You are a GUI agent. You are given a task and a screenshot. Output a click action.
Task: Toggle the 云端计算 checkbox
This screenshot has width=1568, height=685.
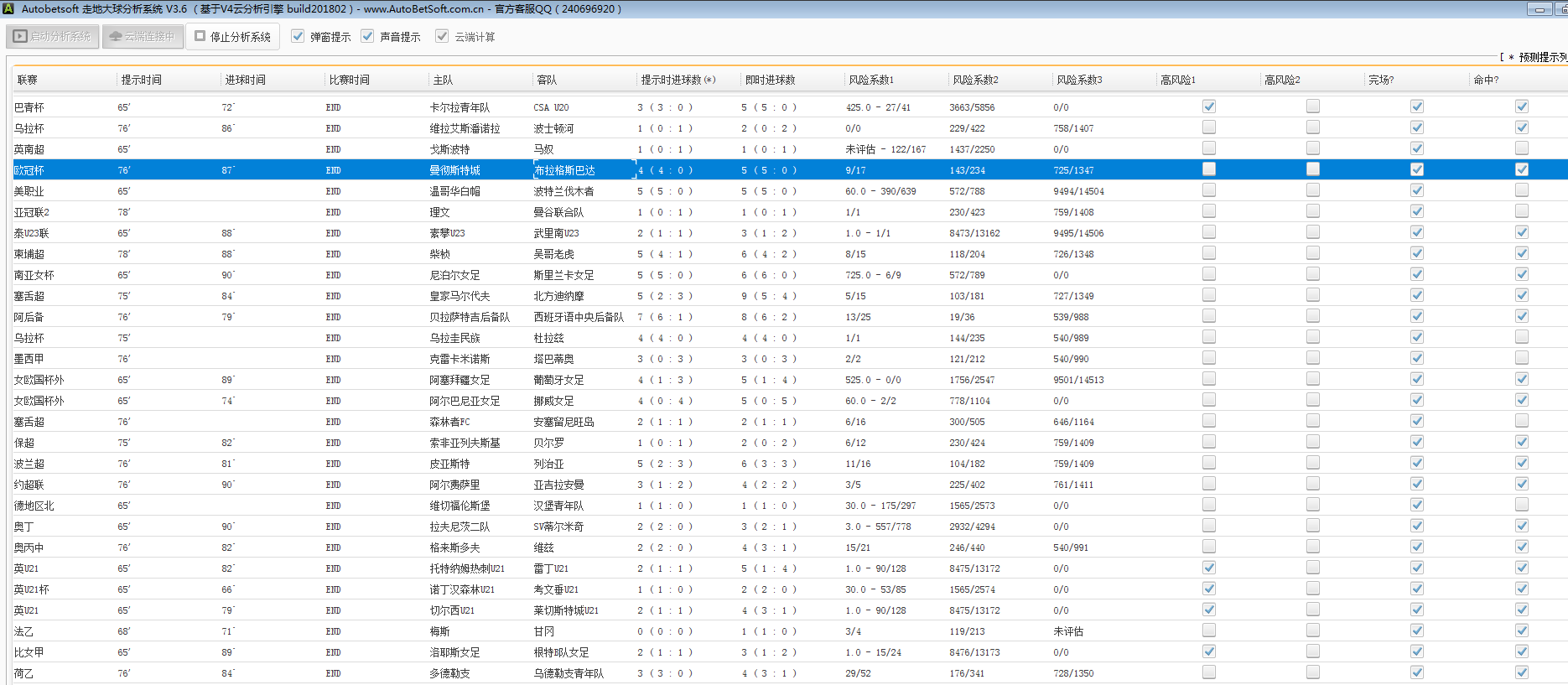click(x=442, y=36)
